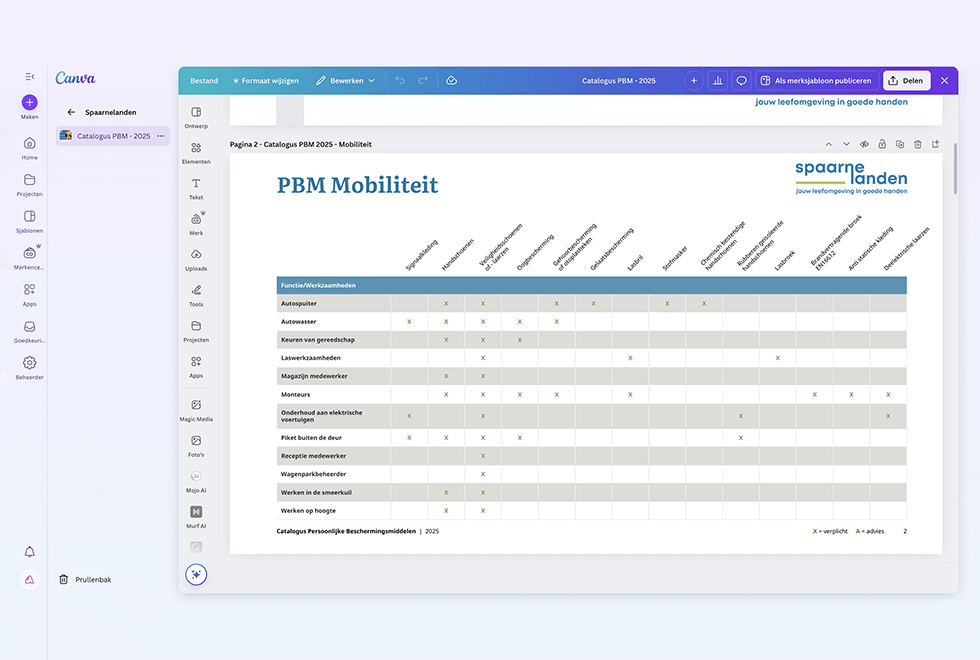
Task: Delete page 2 trash icon
Action: click(x=918, y=144)
